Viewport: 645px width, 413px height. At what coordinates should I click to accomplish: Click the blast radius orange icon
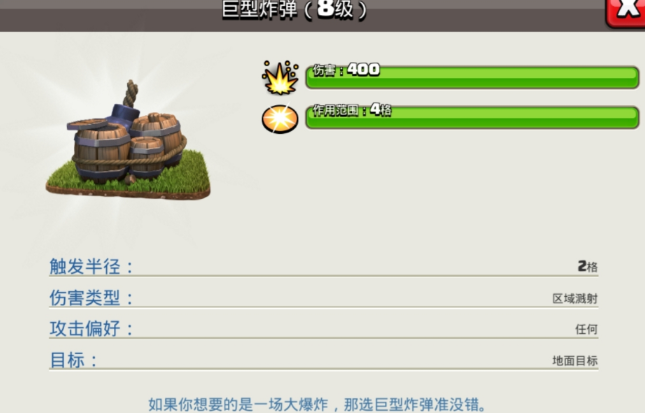click(280, 119)
